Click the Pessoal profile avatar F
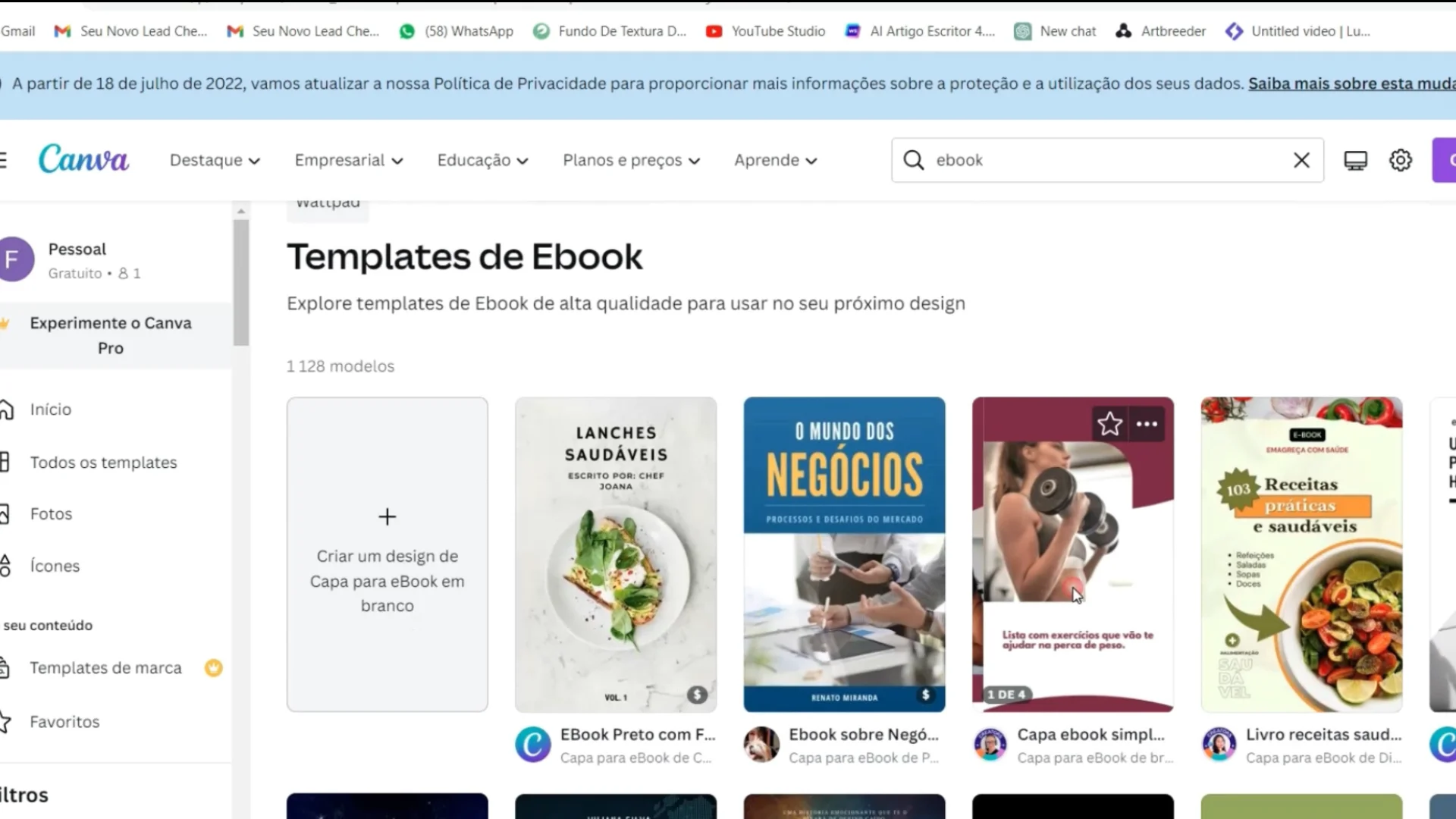This screenshot has width=1456, height=819. pyautogui.click(x=14, y=259)
